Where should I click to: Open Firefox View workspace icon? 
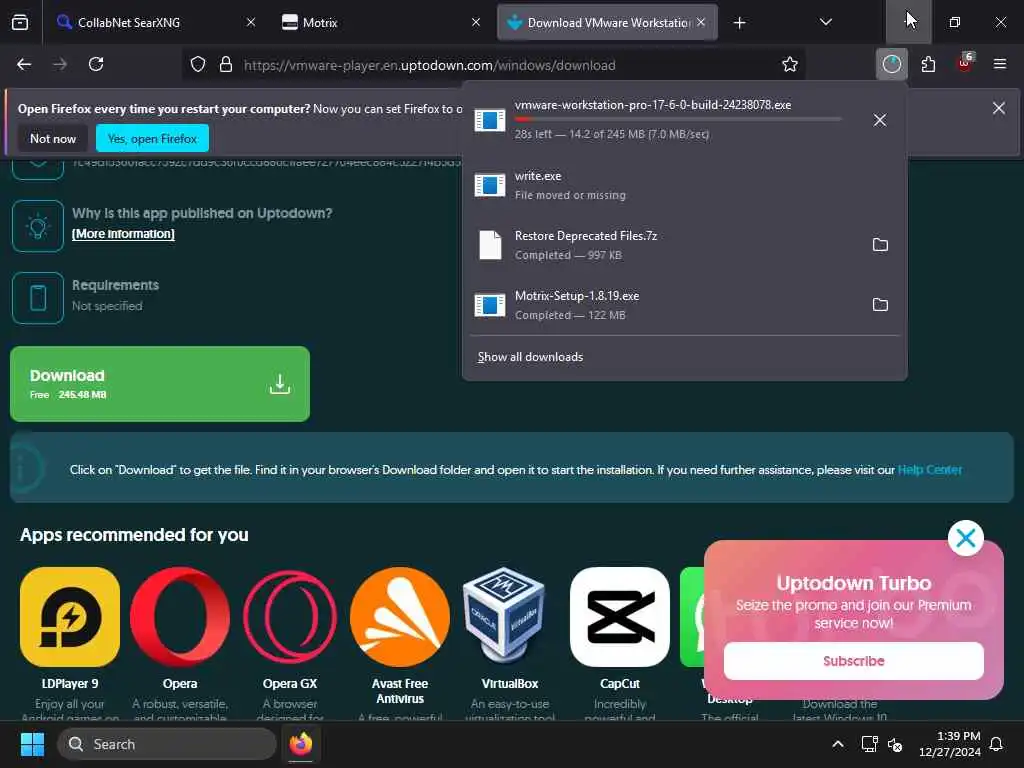[x=20, y=22]
